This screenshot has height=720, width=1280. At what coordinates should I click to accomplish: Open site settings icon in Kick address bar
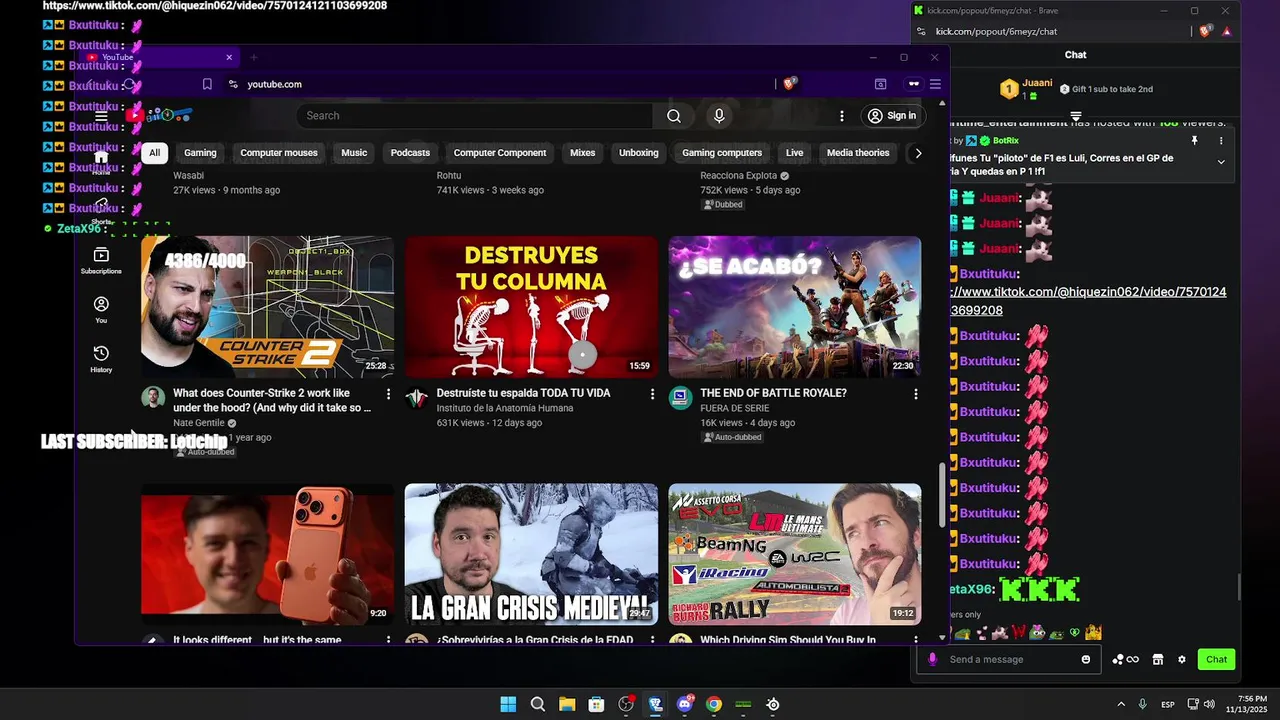point(921,31)
